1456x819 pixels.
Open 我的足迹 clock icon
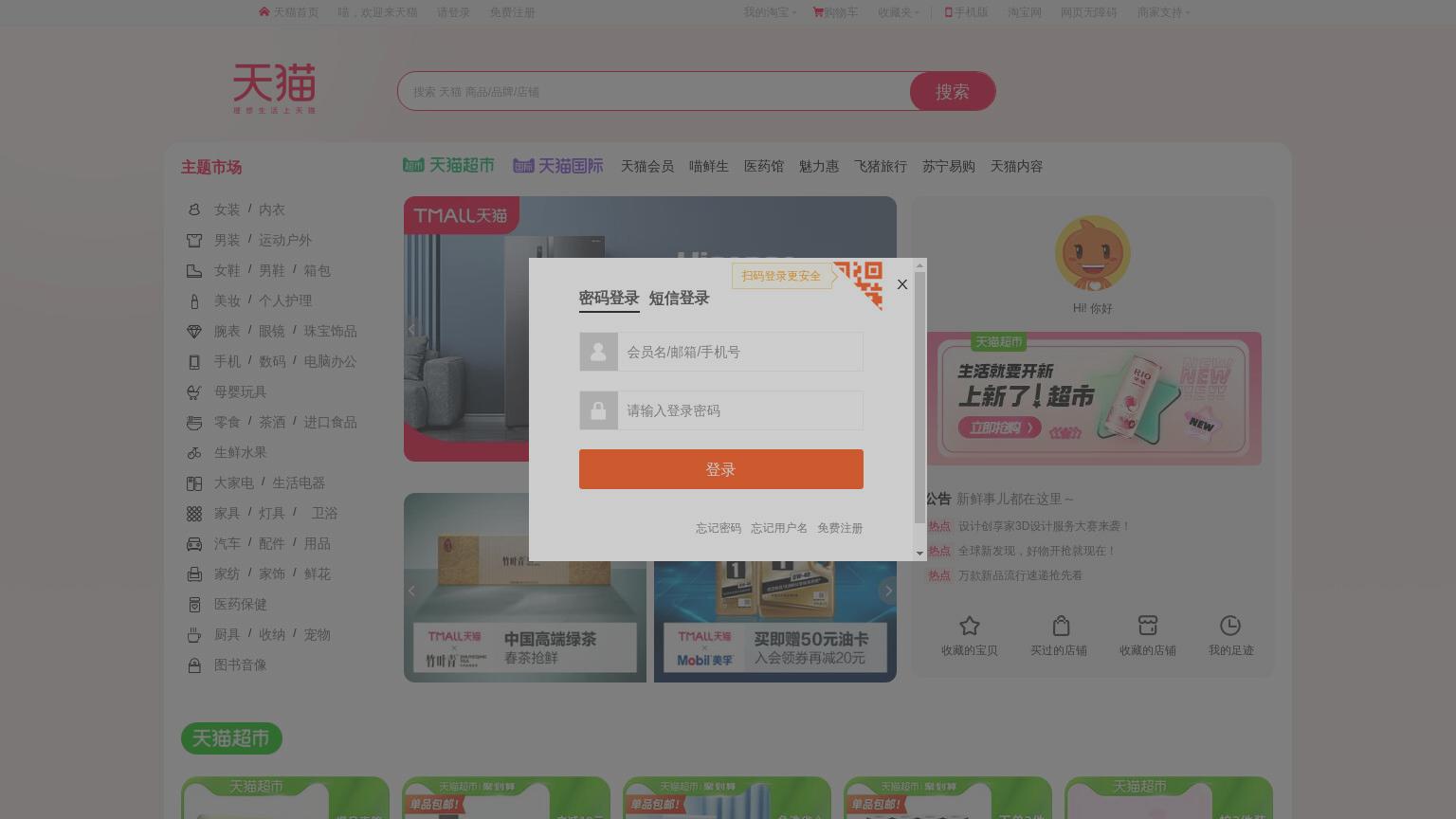coord(1230,626)
